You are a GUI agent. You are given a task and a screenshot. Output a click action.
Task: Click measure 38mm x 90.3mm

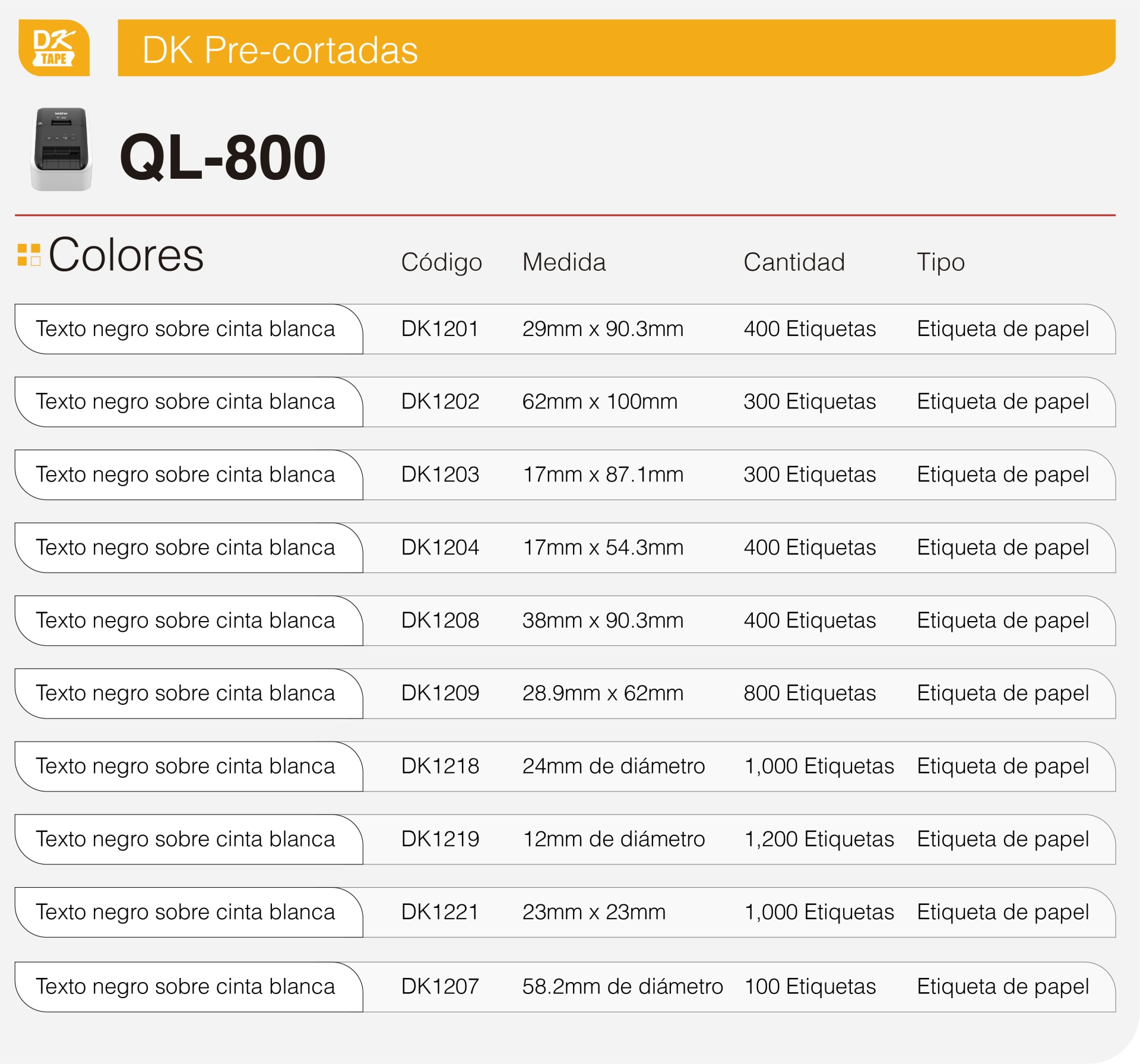click(x=603, y=621)
